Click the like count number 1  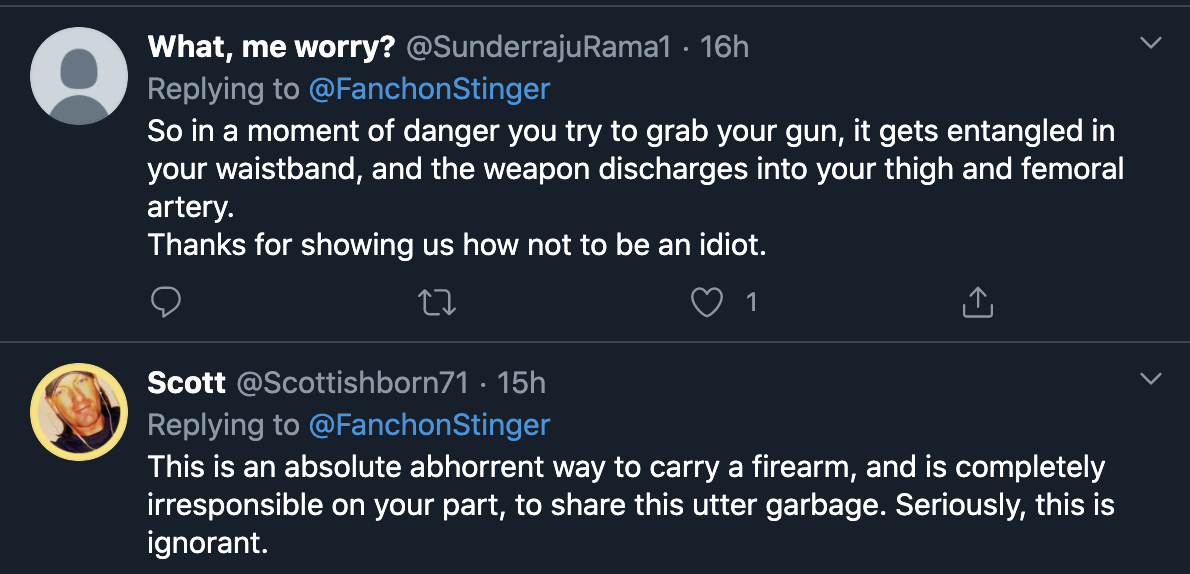(751, 304)
